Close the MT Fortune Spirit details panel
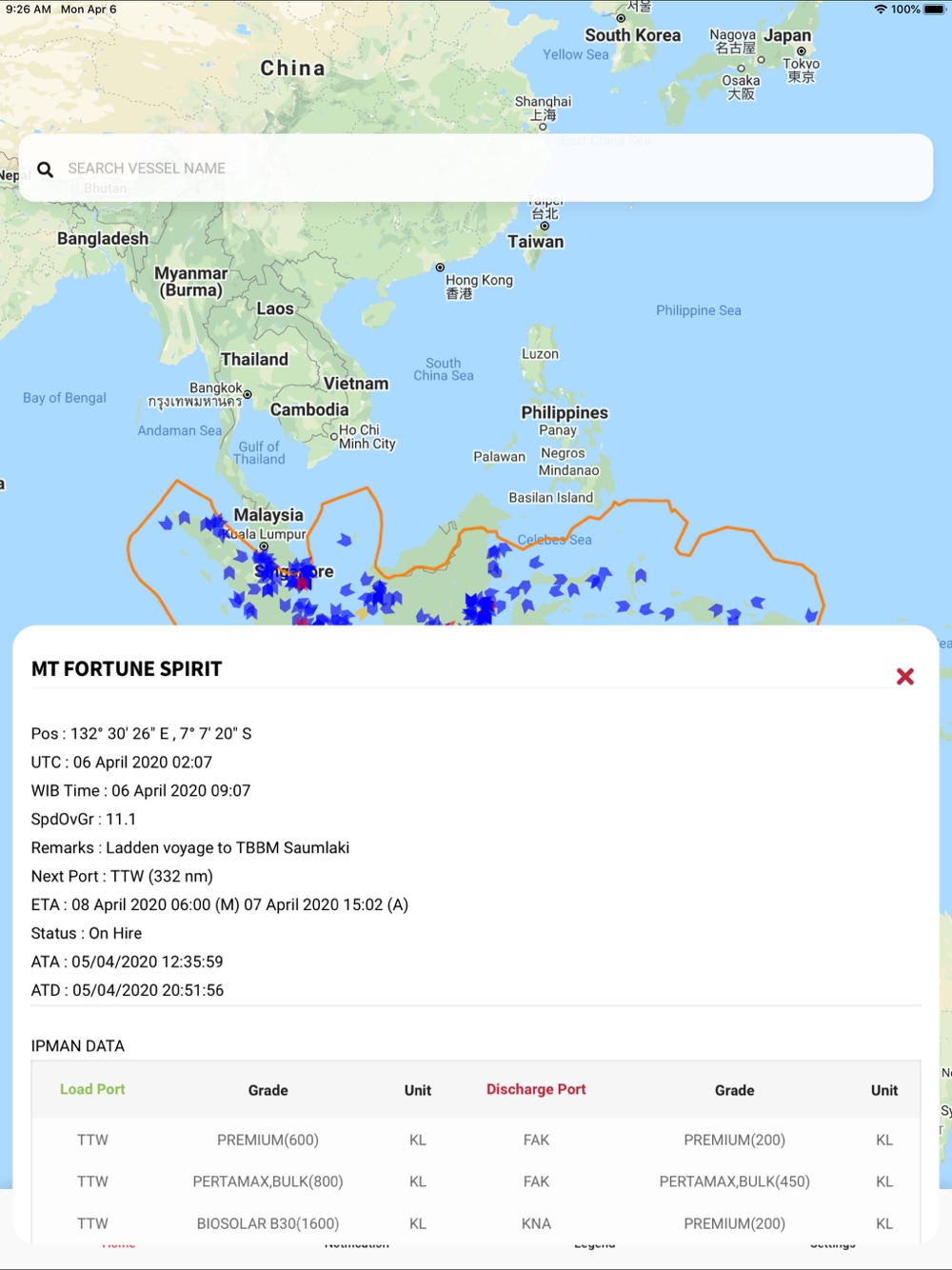This screenshot has width=952, height=1270. (905, 676)
